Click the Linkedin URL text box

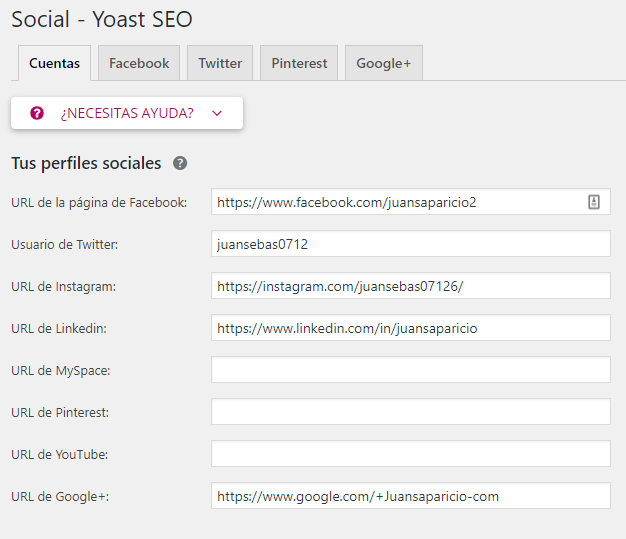point(411,328)
